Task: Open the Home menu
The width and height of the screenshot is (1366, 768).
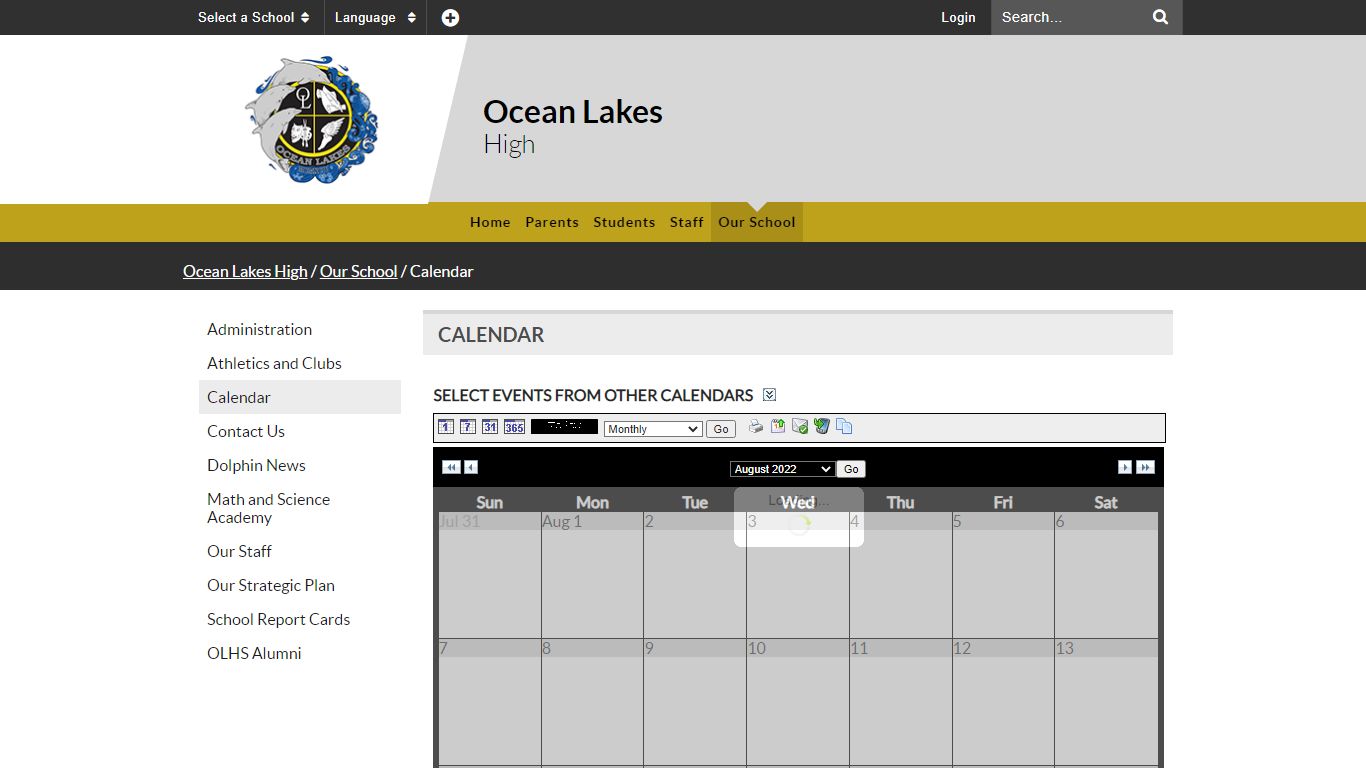Action: pos(490,222)
